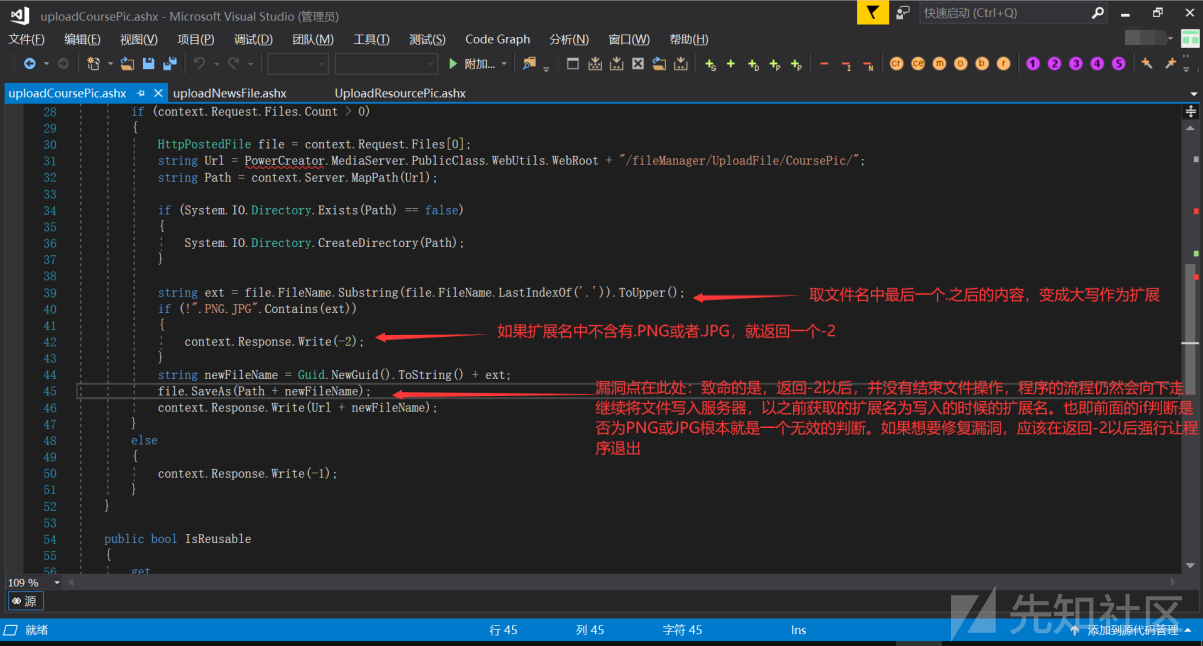Expand the 附加 attach button dropdown arrow
This screenshot has height=646, width=1203.
tap(504, 64)
